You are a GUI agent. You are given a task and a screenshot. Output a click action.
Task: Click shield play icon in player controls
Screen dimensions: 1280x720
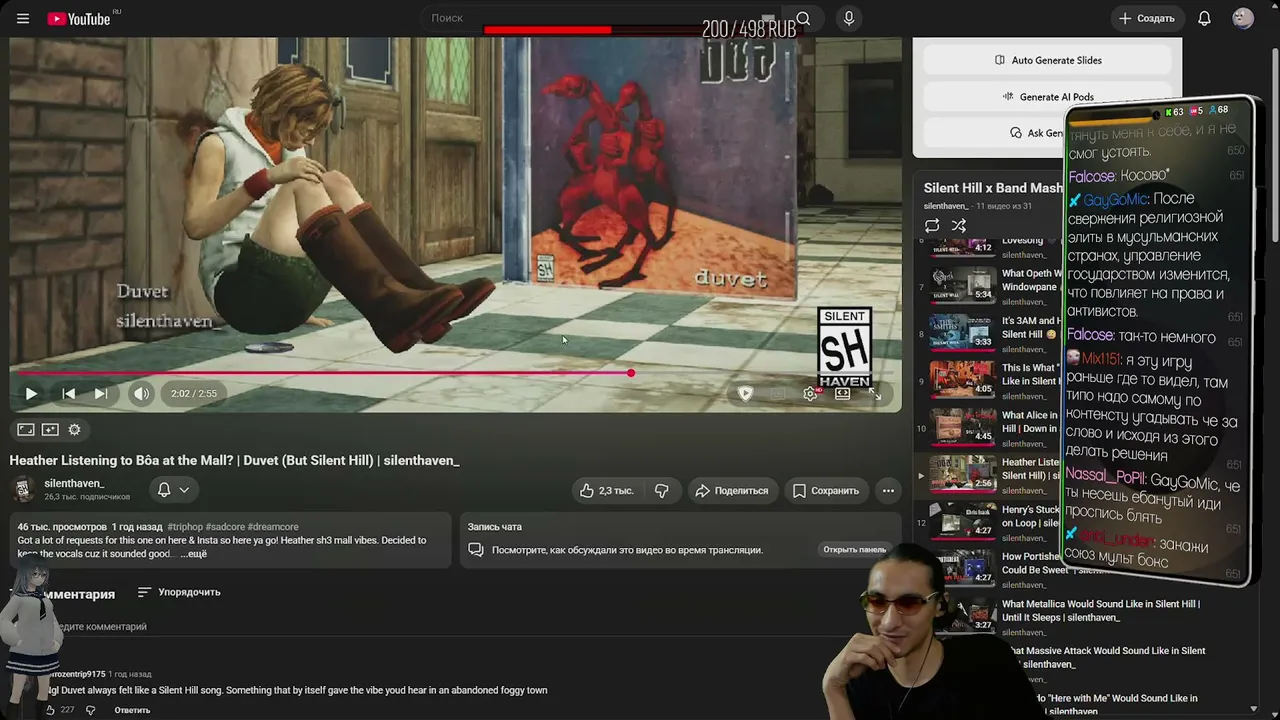pos(745,394)
